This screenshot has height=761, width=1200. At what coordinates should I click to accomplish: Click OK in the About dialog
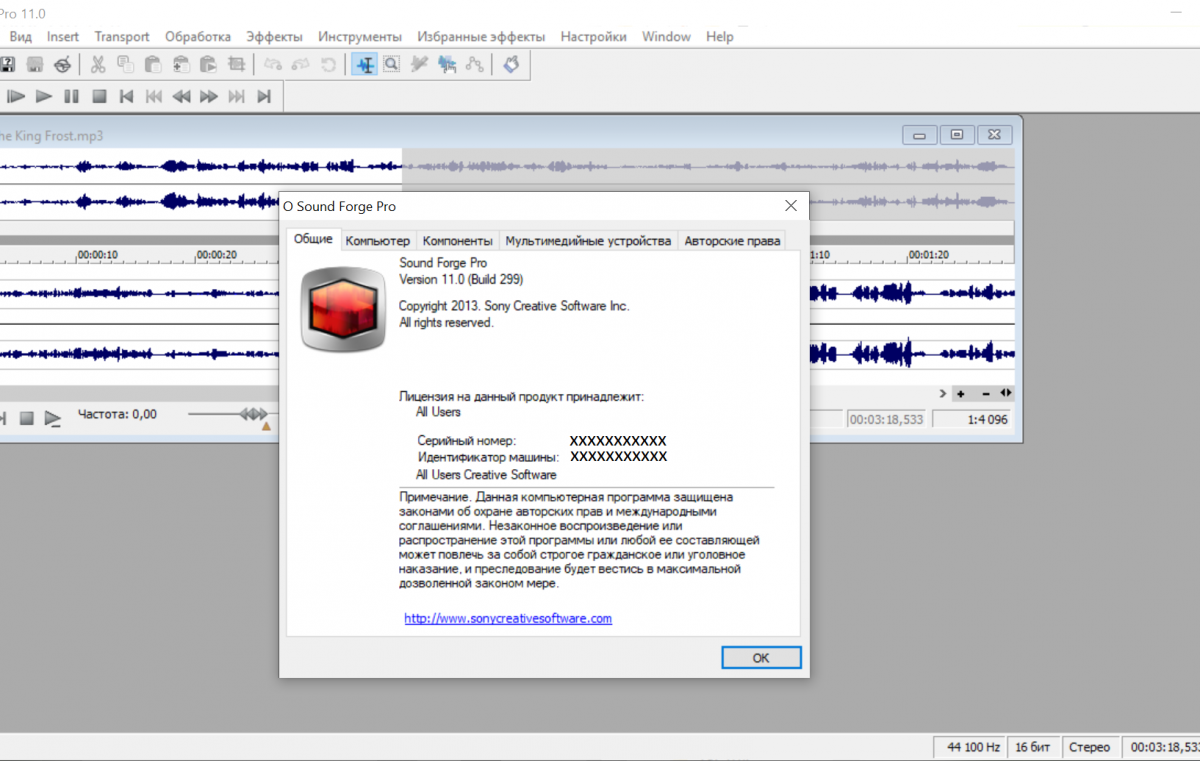click(x=761, y=658)
